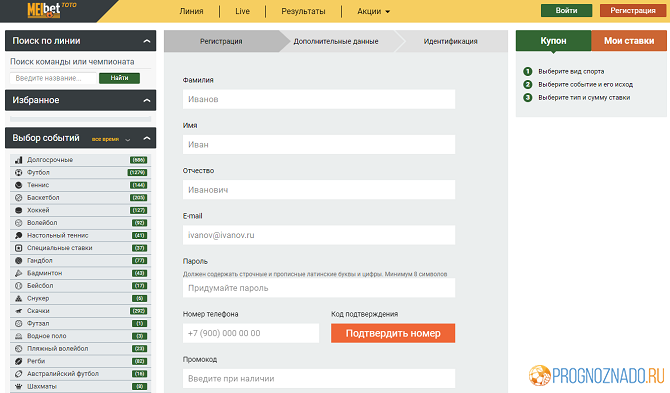Select the Идентификация step tab

coord(451,41)
